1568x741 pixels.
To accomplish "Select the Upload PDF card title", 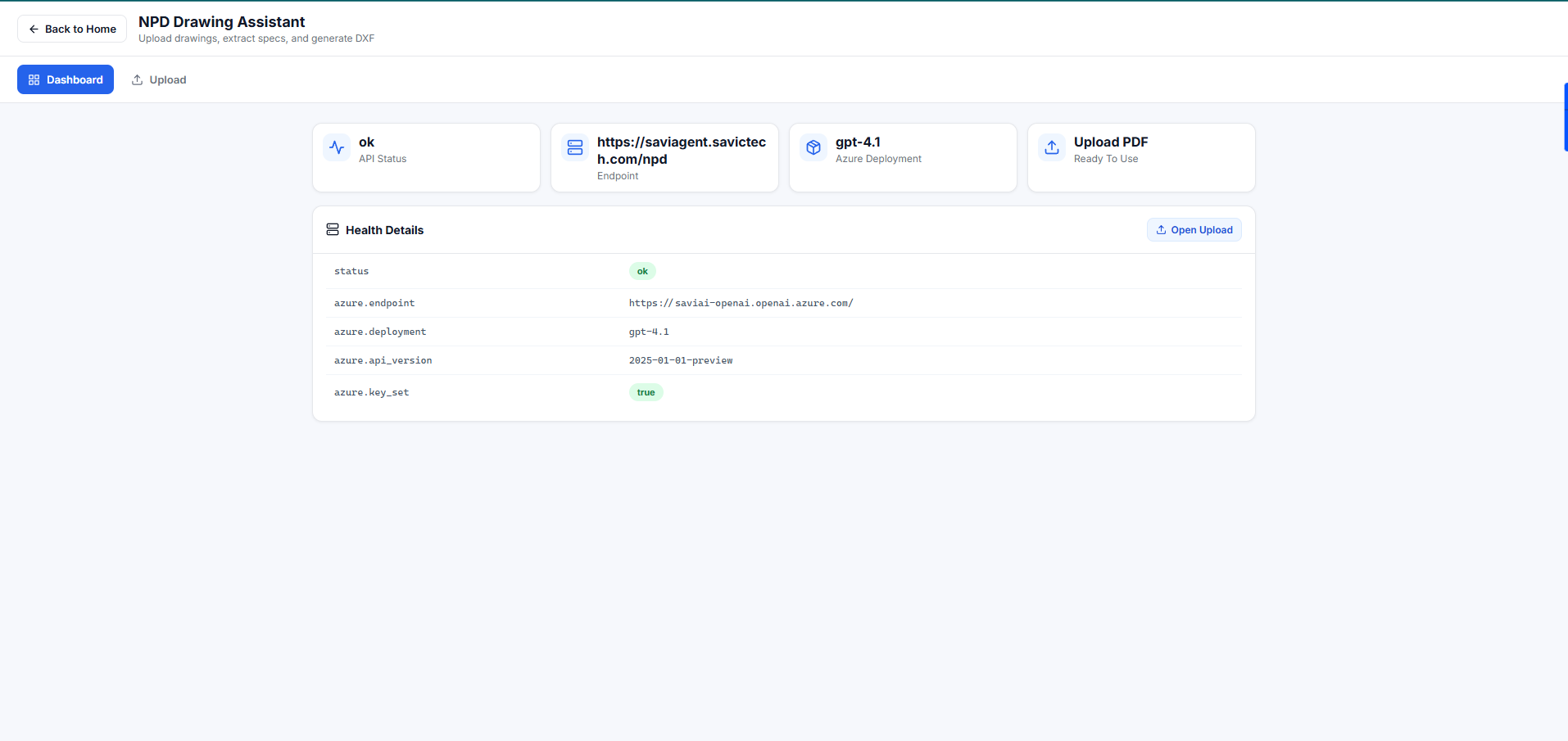I will pyautogui.click(x=1111, y=142).
